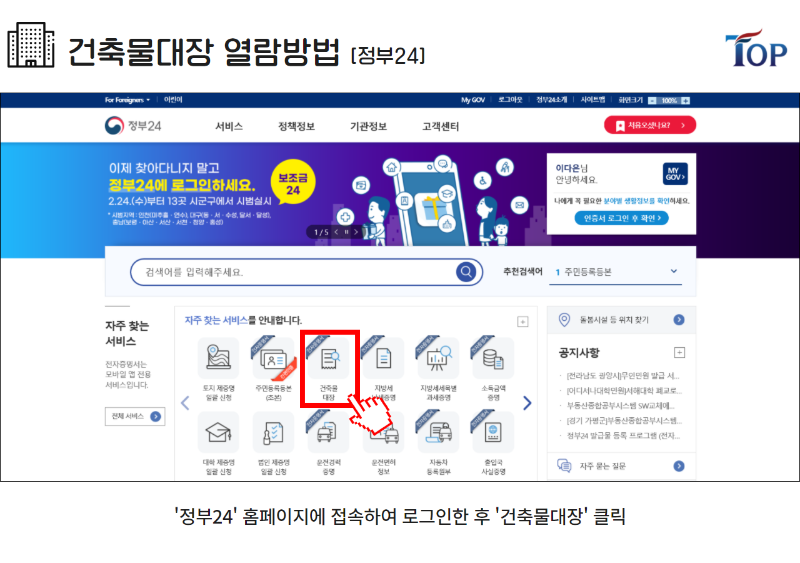800x563 pixels.
Task: Click the MY GOV badge icon
Action: coord(675,174)
